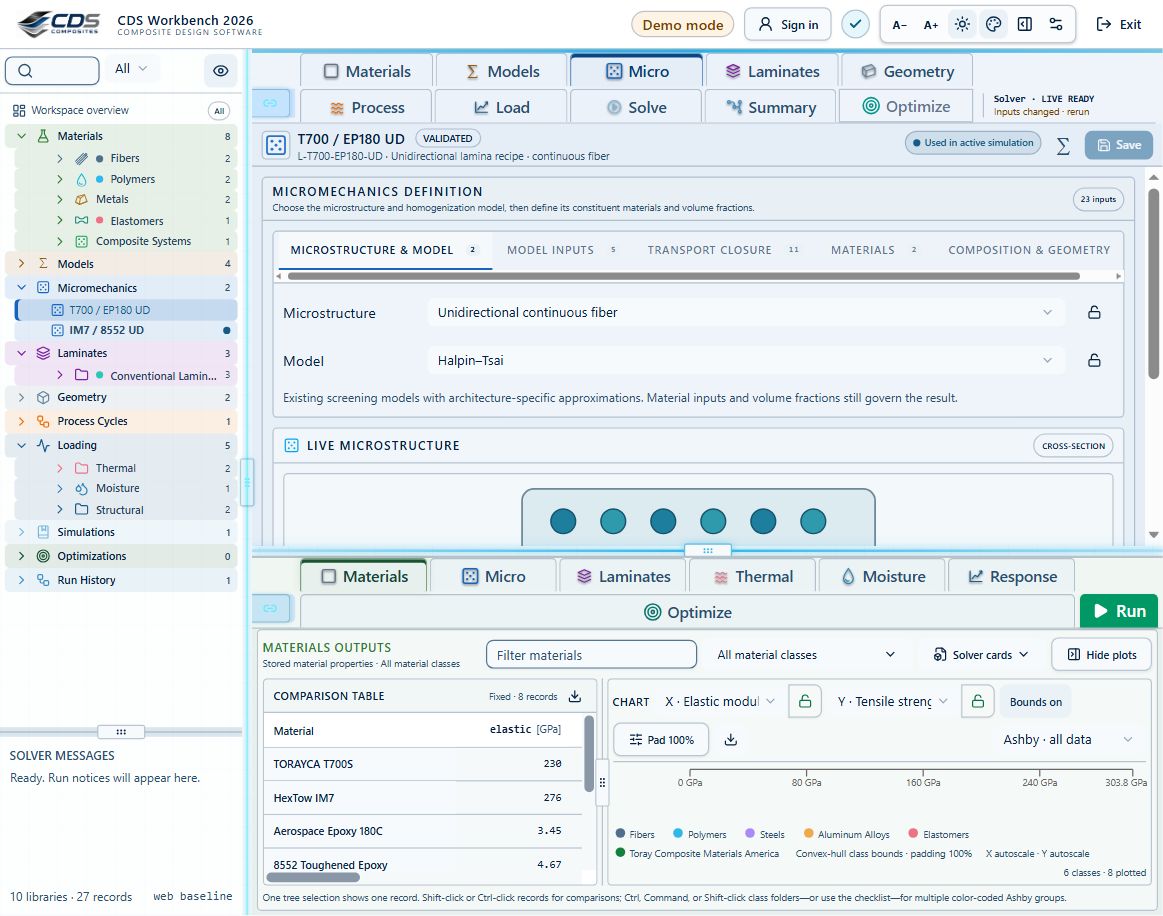Image resolution: width=1163 pixels, height=916 pixels.
Task: Click the sigma formula icon beside Save
Action: point(1063,145)
